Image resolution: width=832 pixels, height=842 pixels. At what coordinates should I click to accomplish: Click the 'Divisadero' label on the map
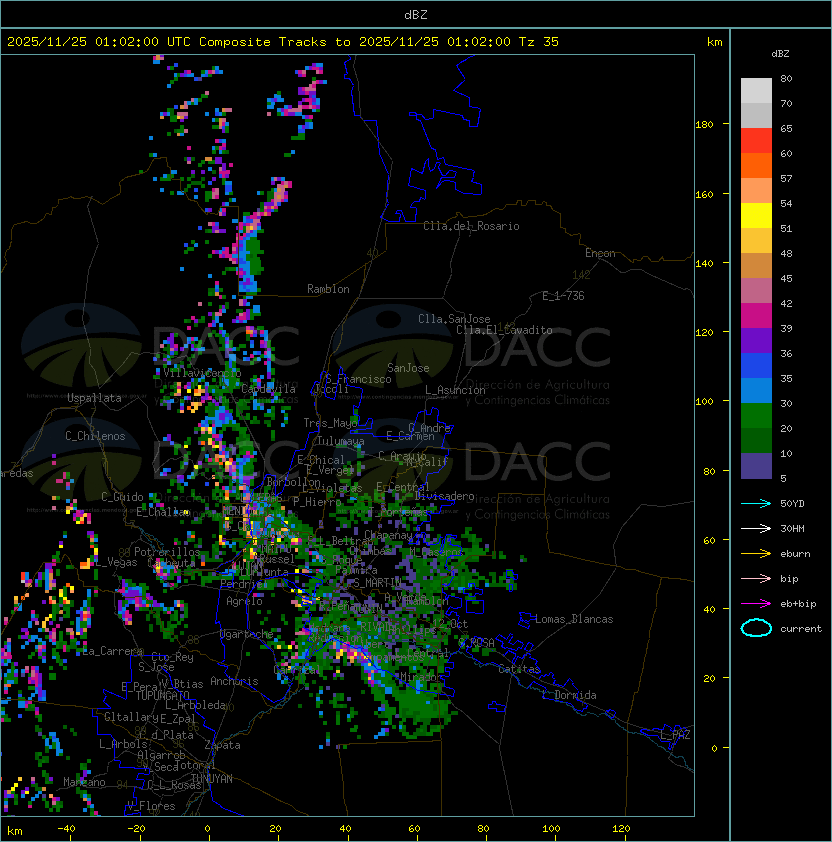tap(445, 496)
